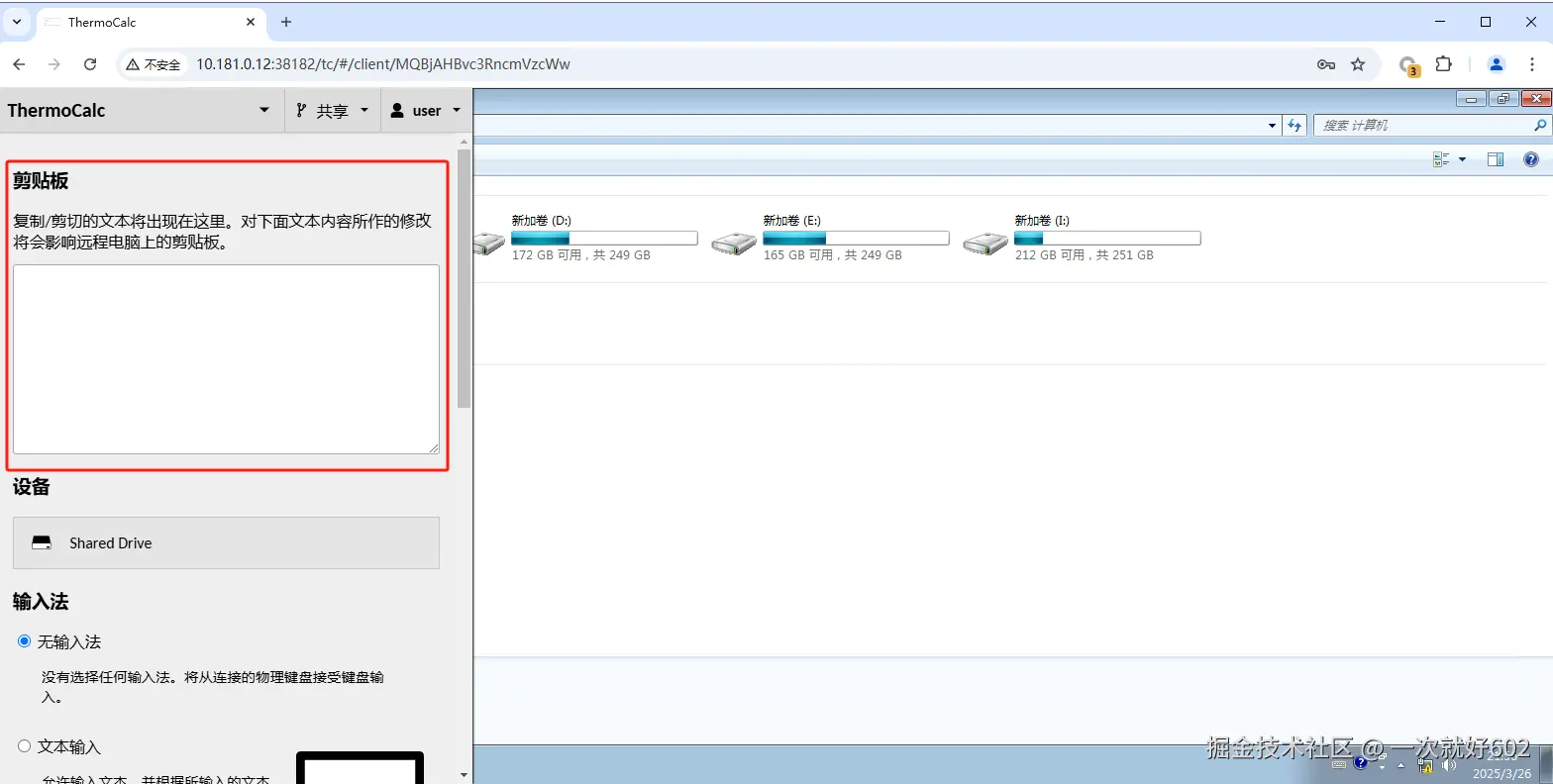
Task: Open the 新加卷 (D:) drive
Action: (584, 238)
